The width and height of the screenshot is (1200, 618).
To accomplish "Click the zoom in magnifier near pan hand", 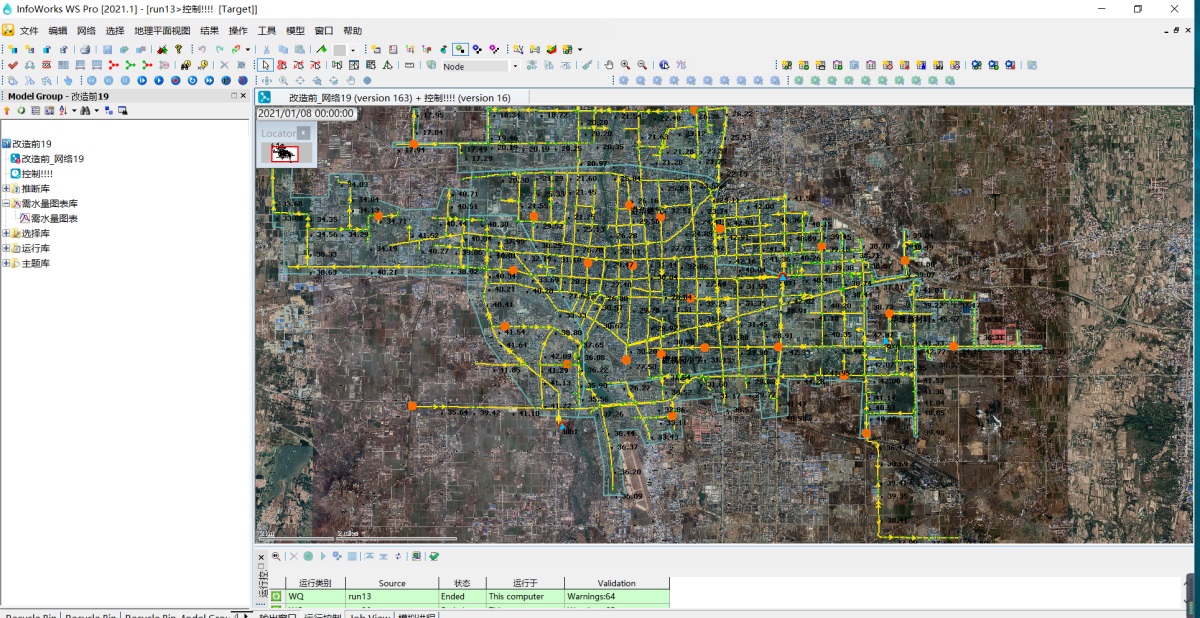I will [x=625, y=65].
